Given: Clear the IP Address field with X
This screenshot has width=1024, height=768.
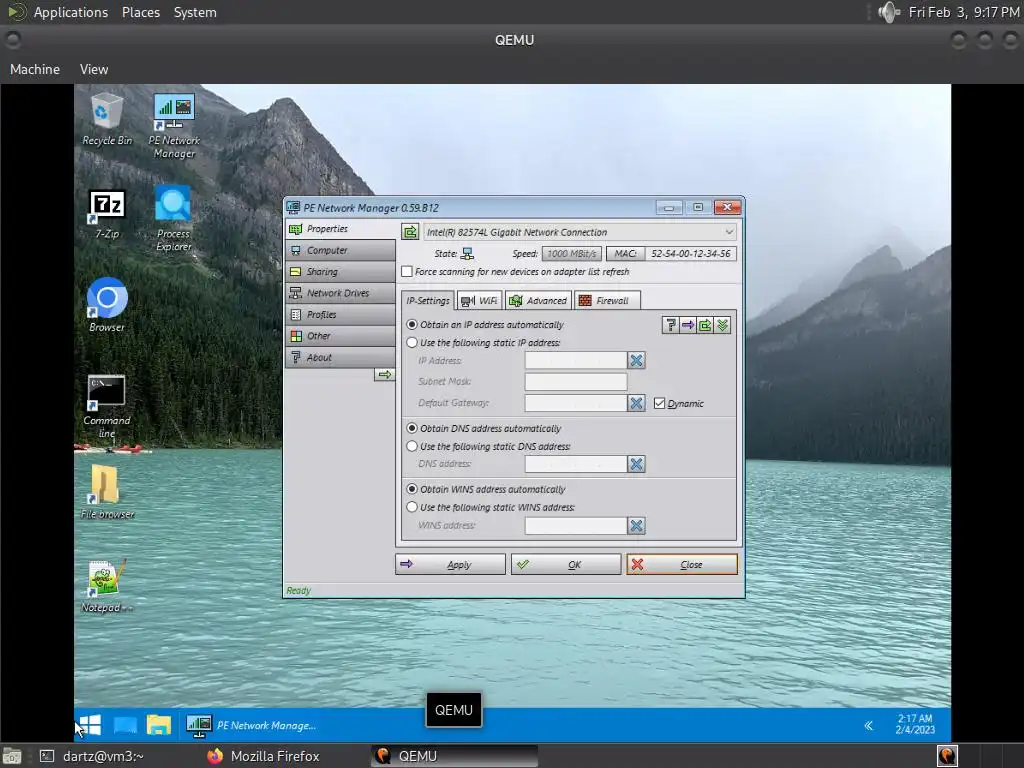Looking at the screenshot, I should 636,360.
